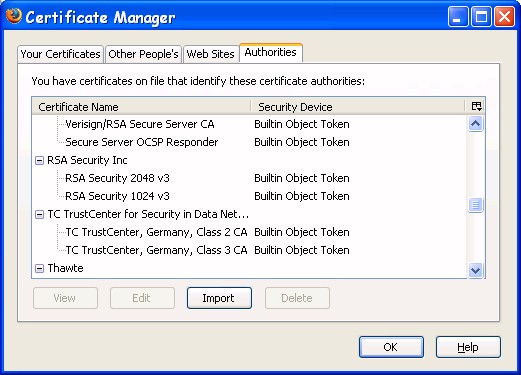Image resolution: width=521 pixels, height=375 pixels.
Task: Switch to Web Sites tab
Action: 211,54
